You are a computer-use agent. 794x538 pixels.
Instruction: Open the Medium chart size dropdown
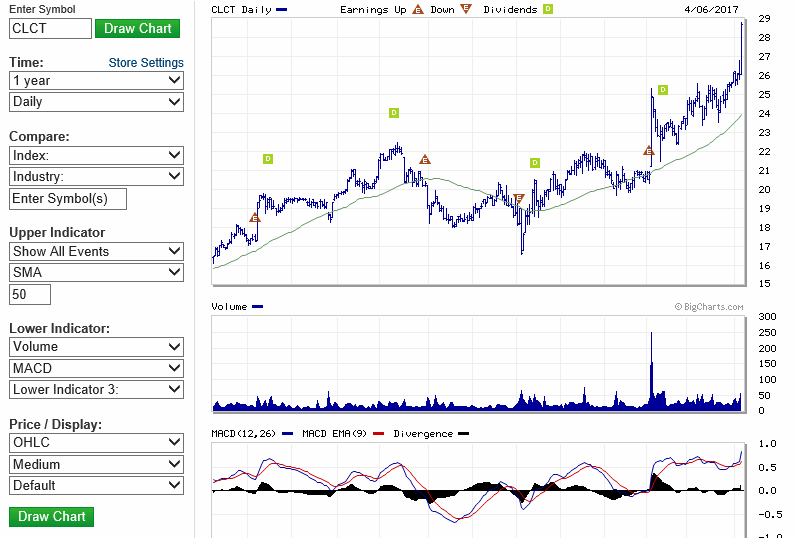tap(96, 464)
